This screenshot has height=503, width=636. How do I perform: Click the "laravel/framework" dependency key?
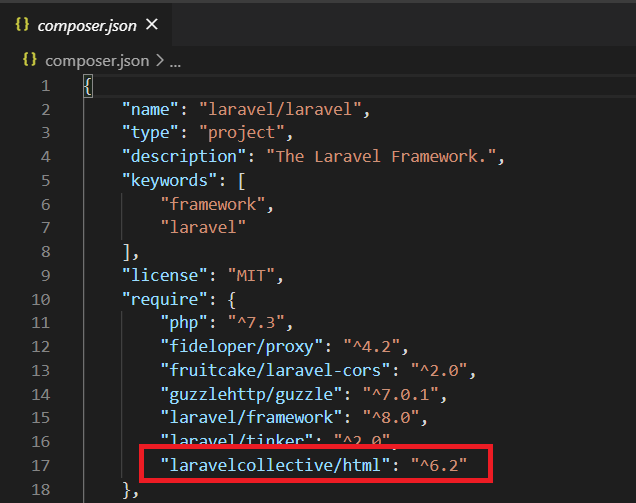(x=253, y=417)
